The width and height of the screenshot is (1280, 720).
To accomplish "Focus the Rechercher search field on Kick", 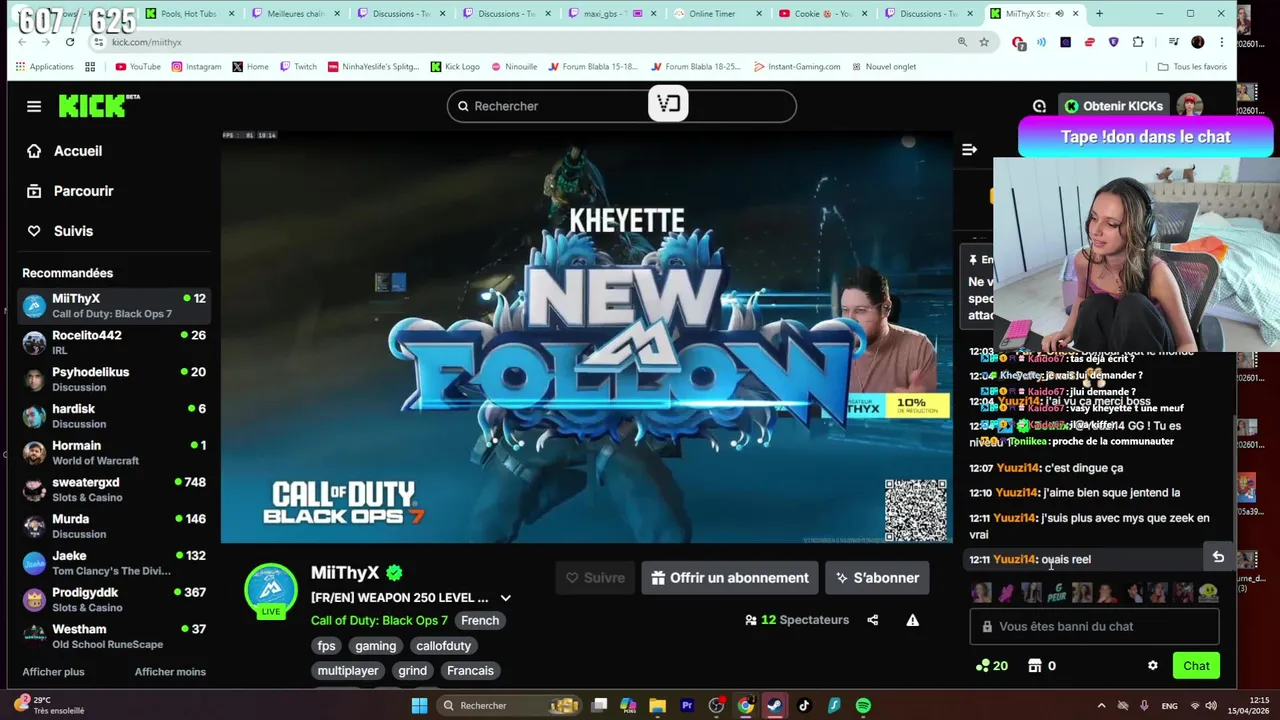I will [621, 106].
